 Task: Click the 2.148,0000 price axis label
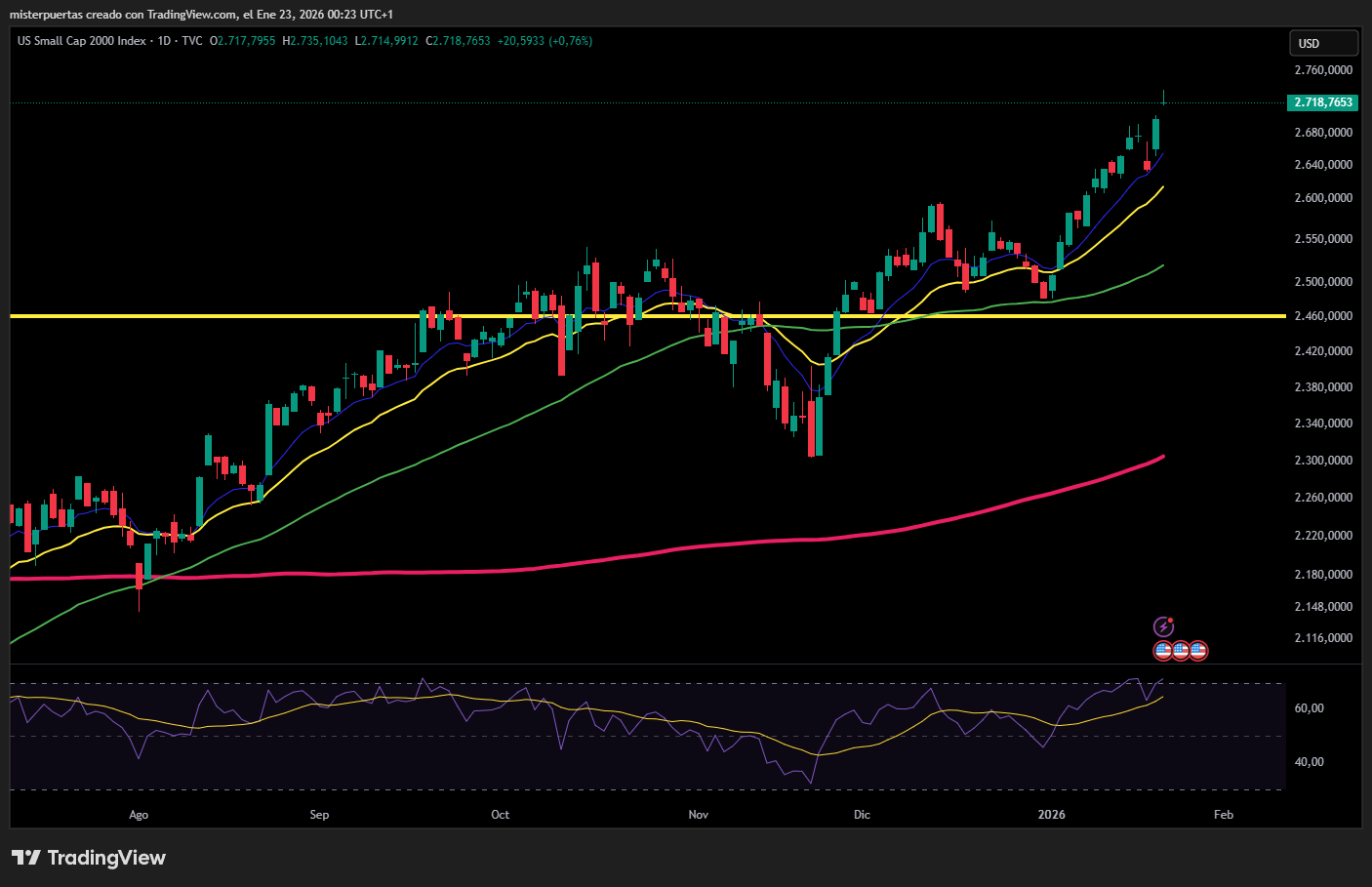(x=1323, y=607)
